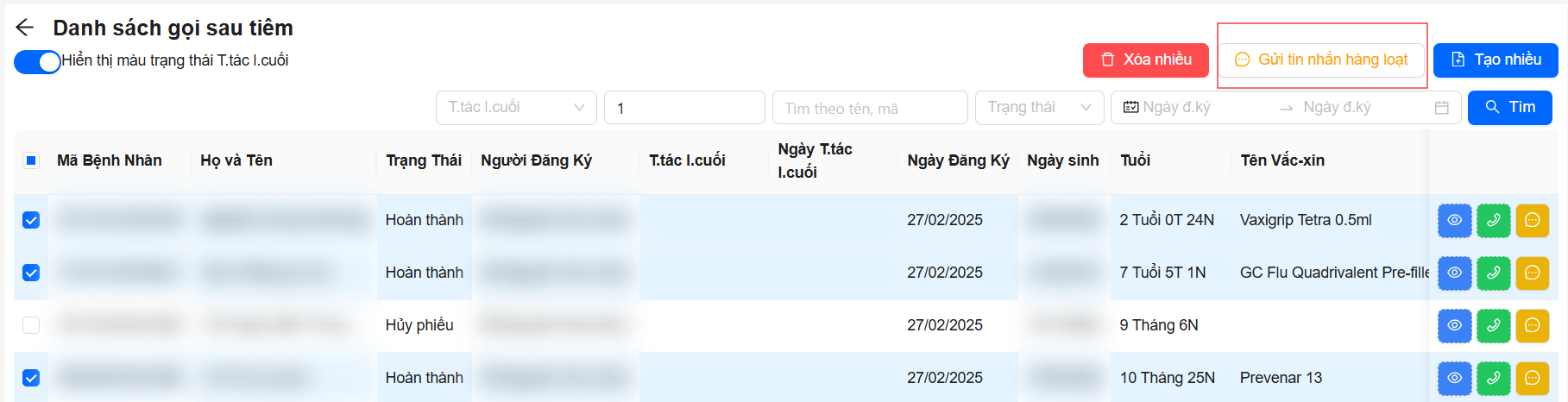Click eye view icon for GC Flu Quadrivalent row

click(x=1454, y=273)
